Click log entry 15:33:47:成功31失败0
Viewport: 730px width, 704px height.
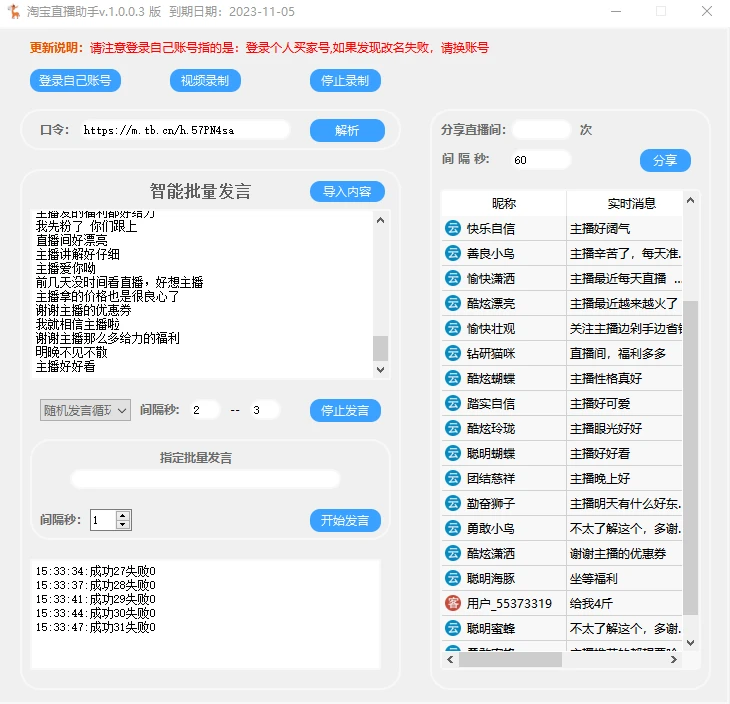95,627
